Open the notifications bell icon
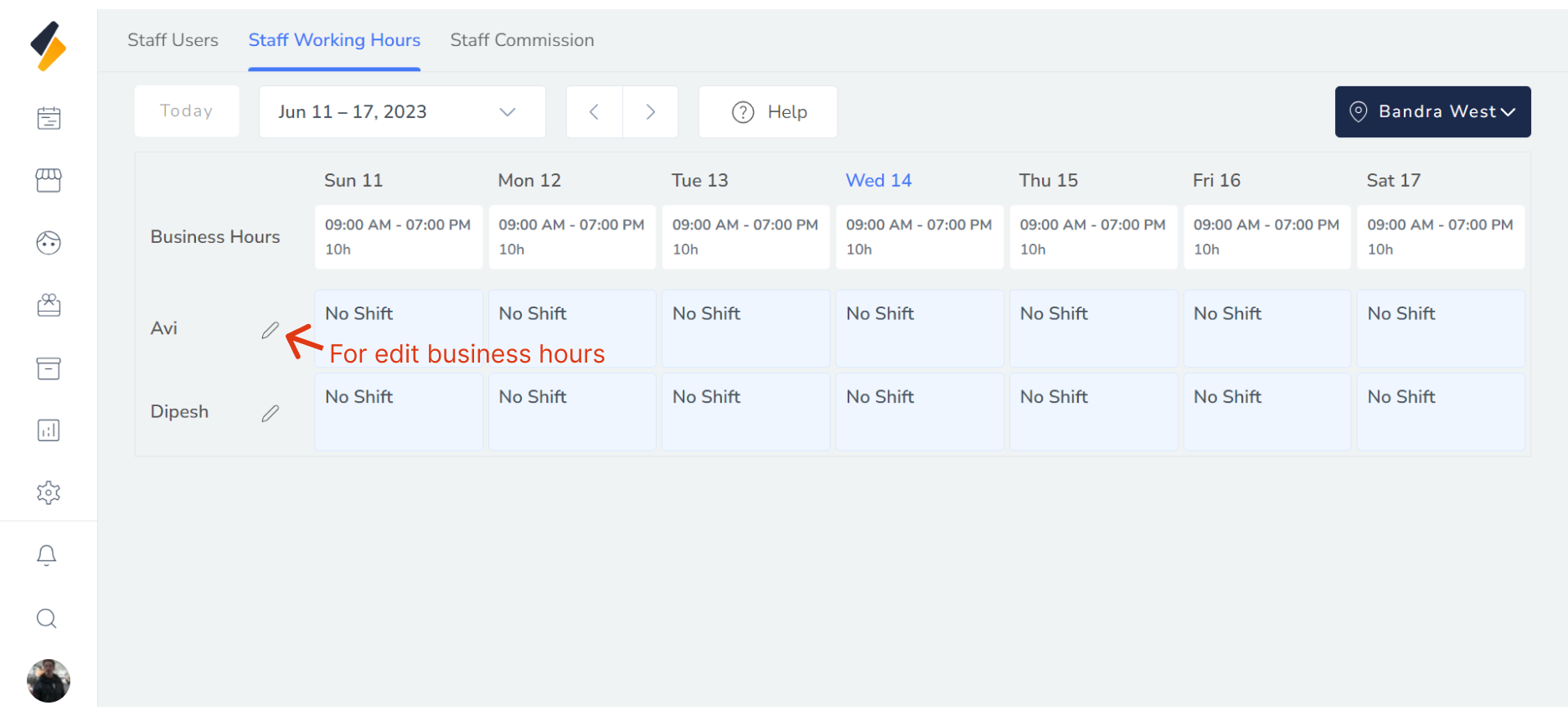The width and height of the screenshot is (1568, 716). 47,555
